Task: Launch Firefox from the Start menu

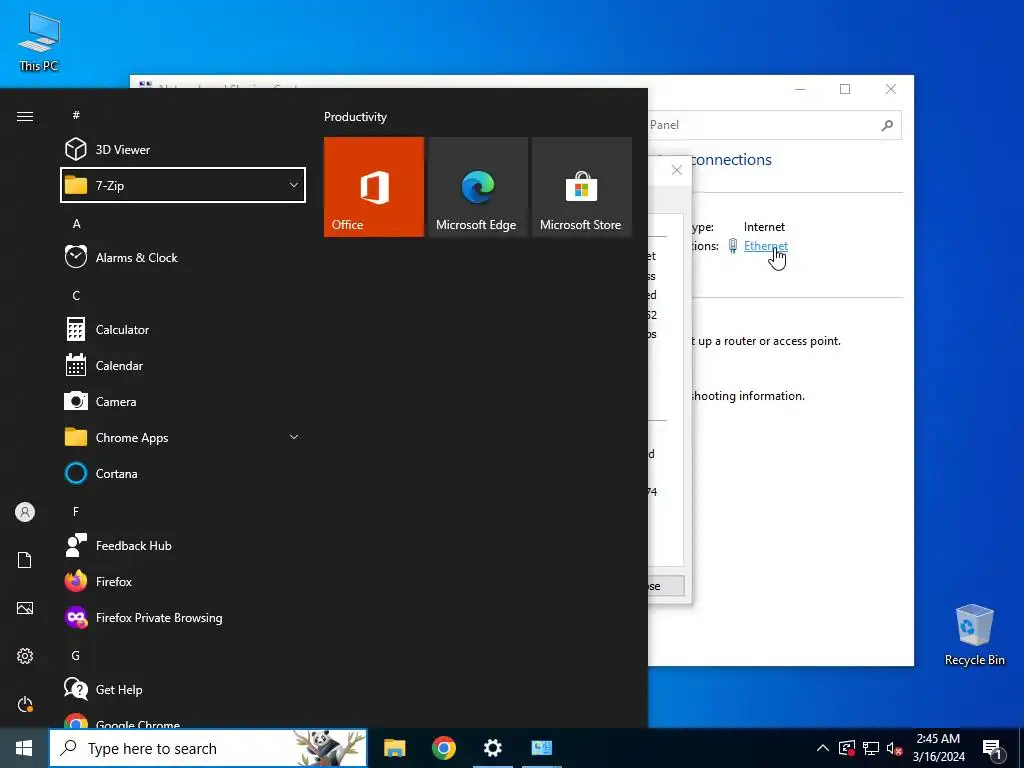Action: point(183,581)
